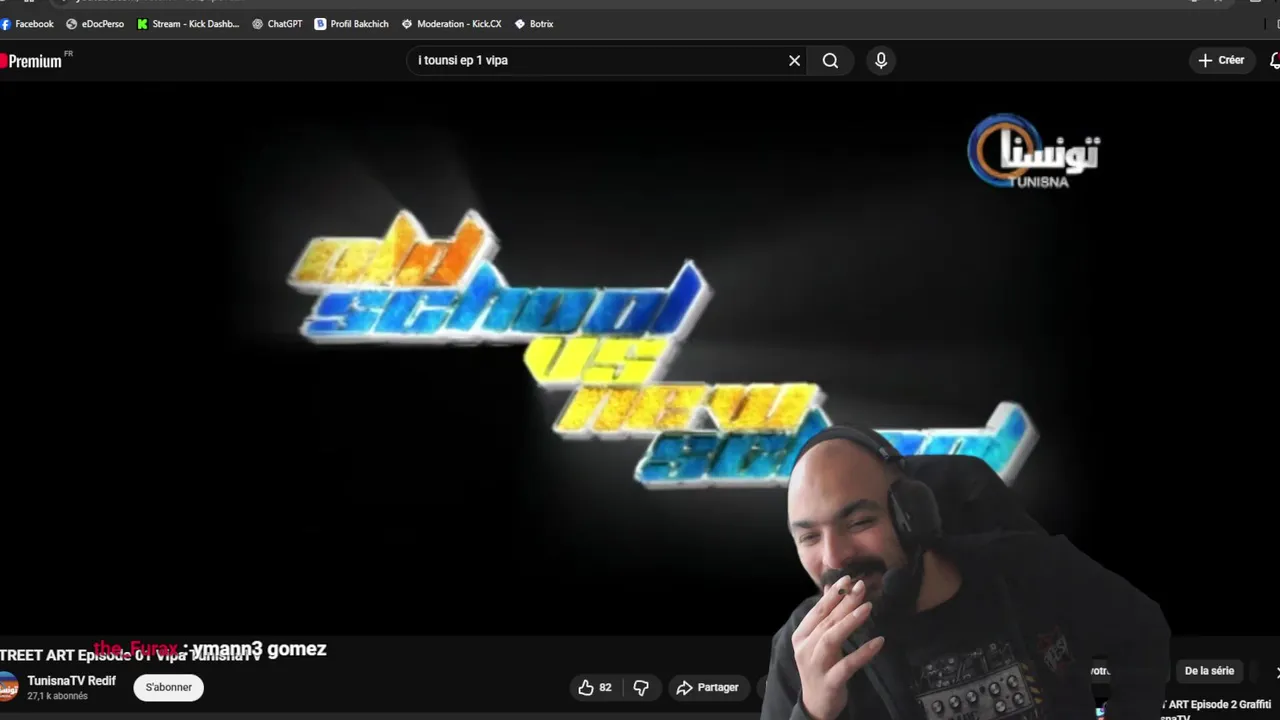This screenshot has width=1280, height=720.
Task: Open the Facebook bookmark
Action: pos(28,24)
